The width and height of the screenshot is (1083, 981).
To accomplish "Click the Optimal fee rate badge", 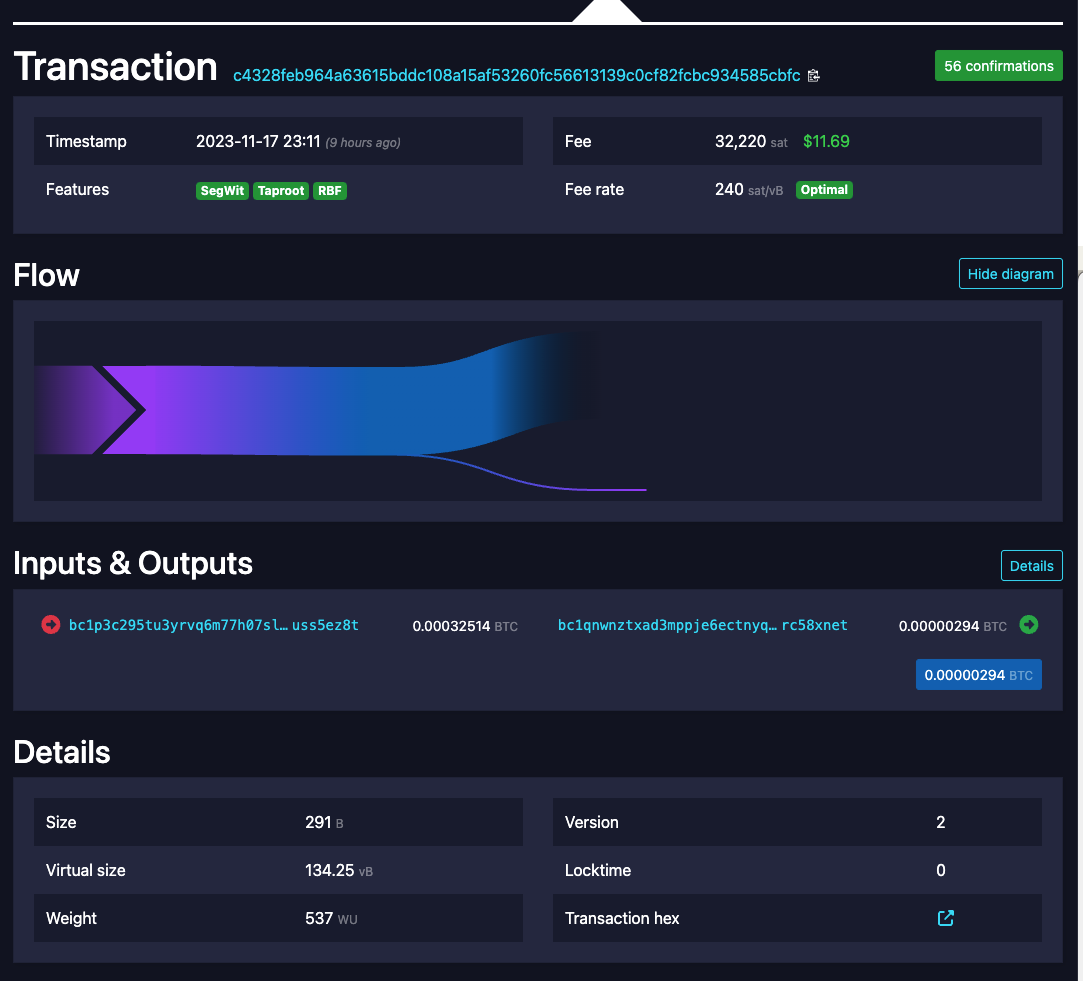I will [x=824, y=190].
